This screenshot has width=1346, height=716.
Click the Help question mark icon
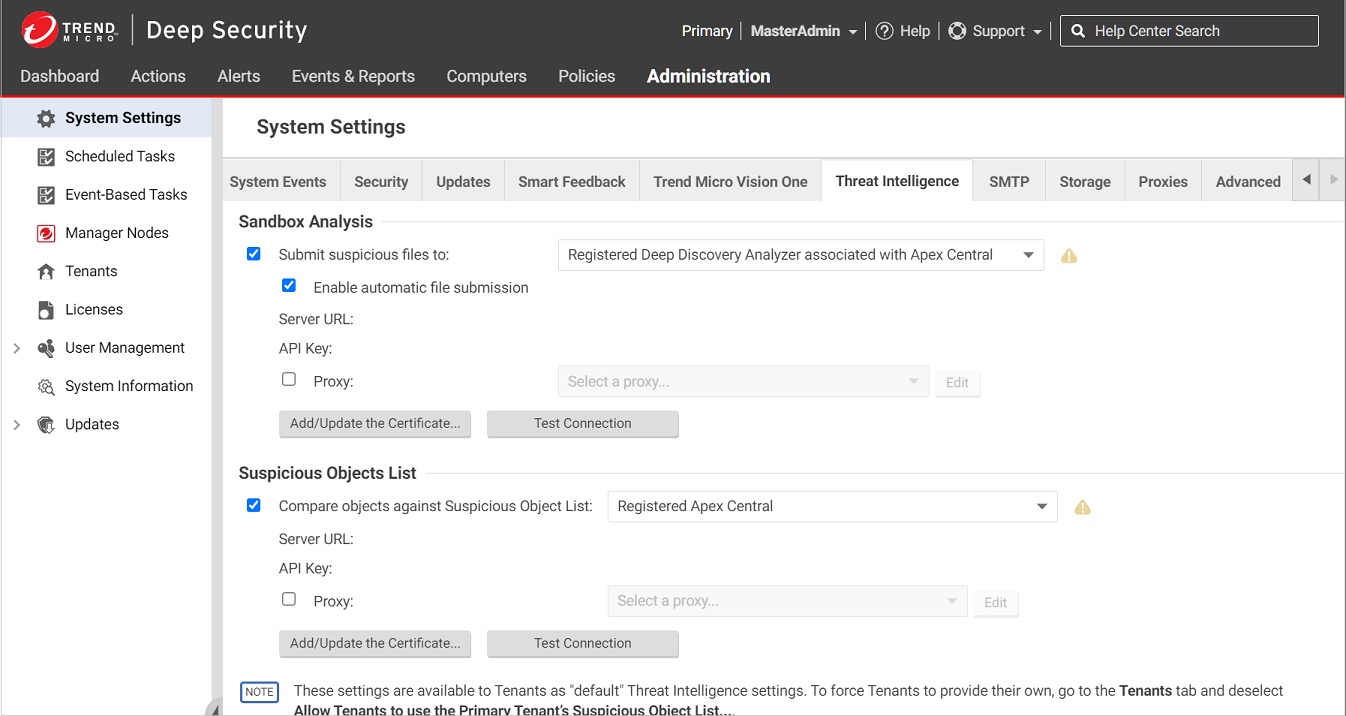tap(884, 31)
